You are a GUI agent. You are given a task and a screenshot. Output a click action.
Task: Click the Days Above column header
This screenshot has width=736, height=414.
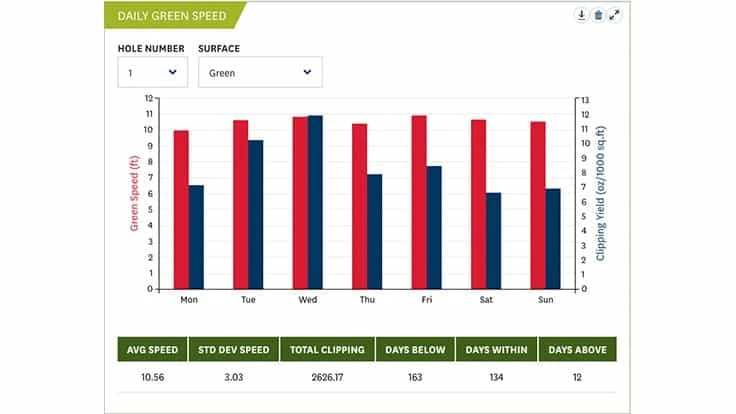(x=578, y=350)
